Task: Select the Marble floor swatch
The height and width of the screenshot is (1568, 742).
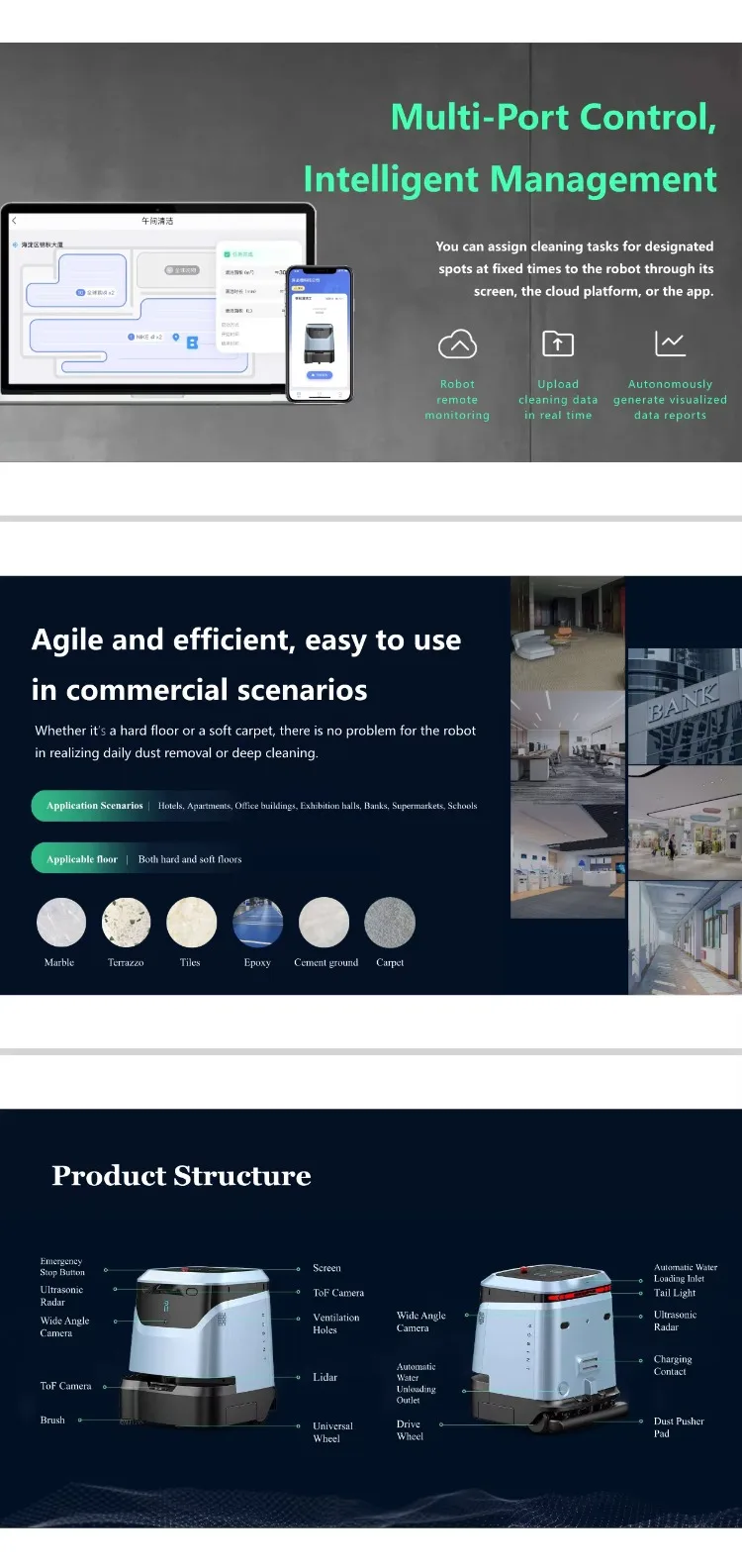Action: click(x=61, y=923)
